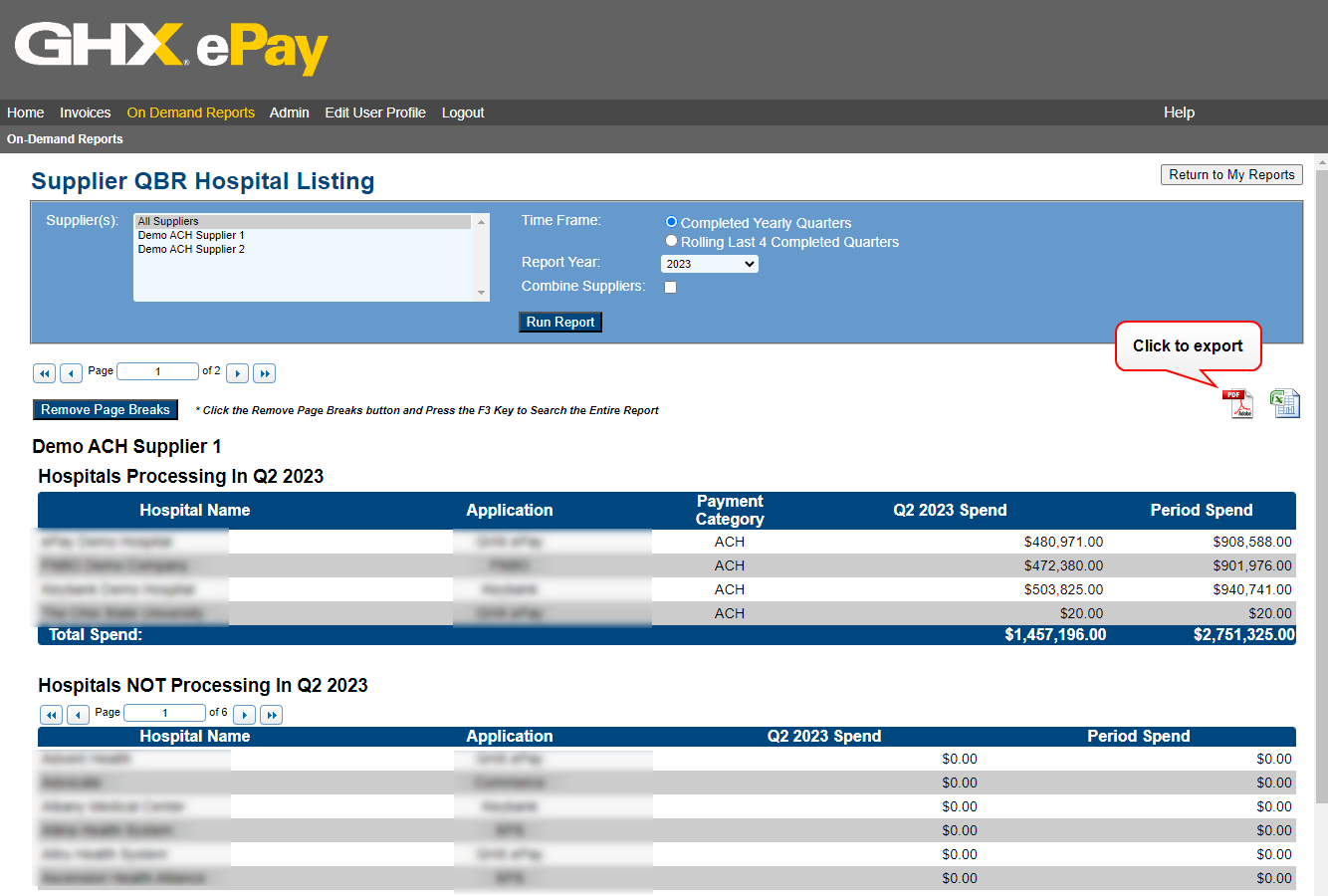Click the $503,825.00 spend cell

coord(1063,589)
